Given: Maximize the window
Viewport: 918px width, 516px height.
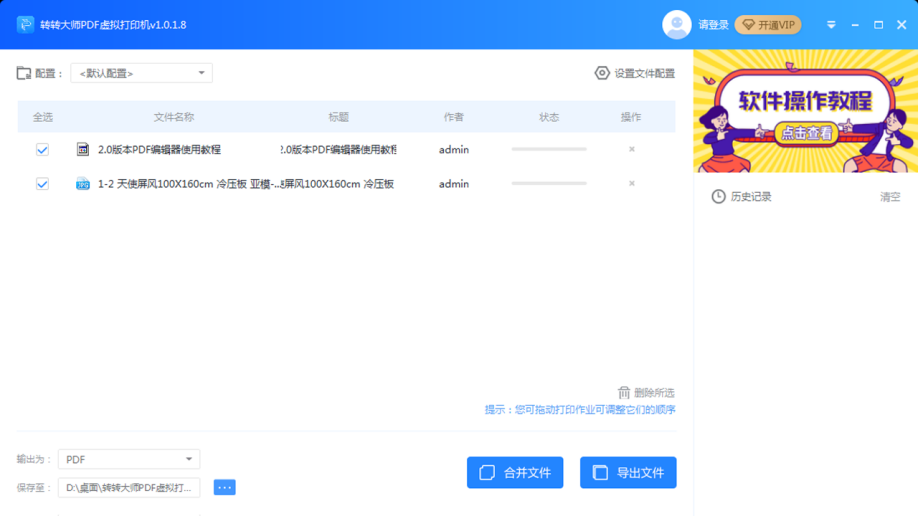Looking at the screenshot, I should pos(878,25).
